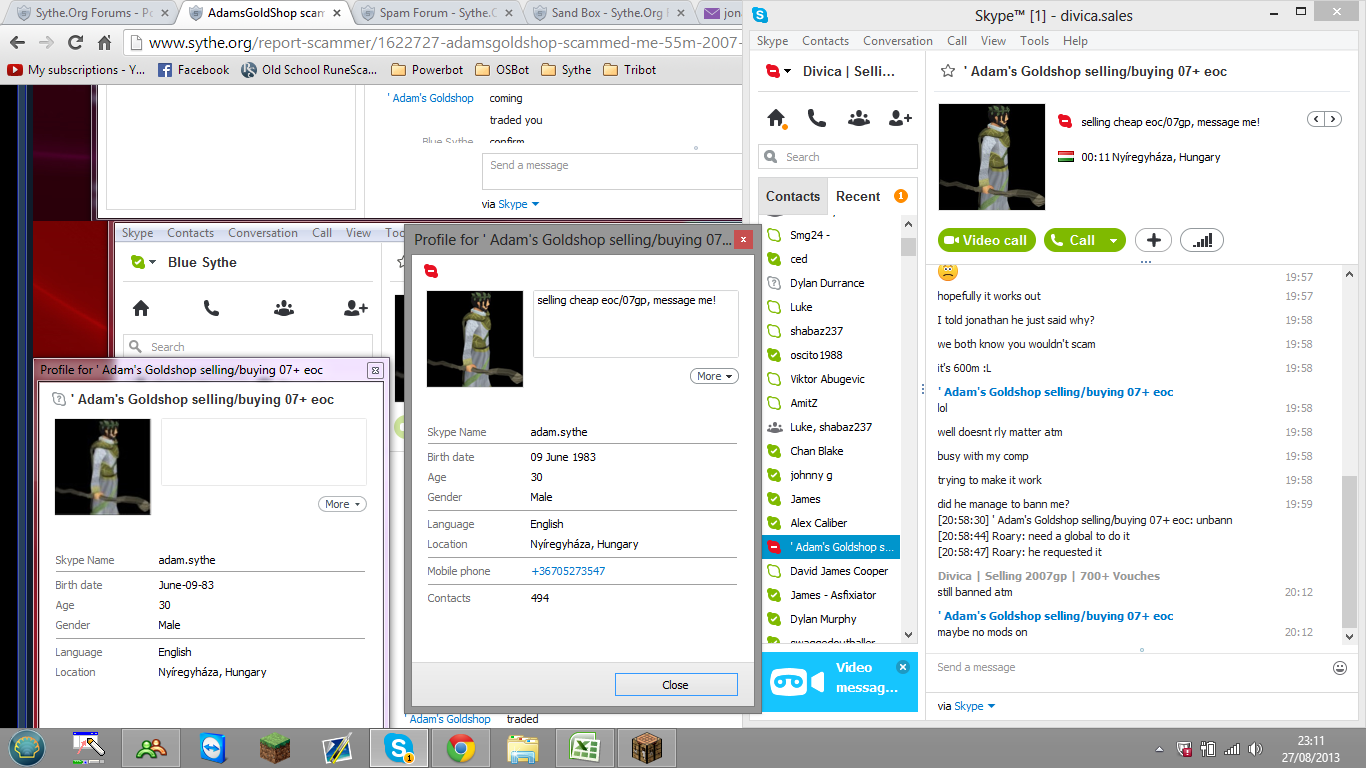Open the Powerbot bookmarks folder

click(428, 70)
